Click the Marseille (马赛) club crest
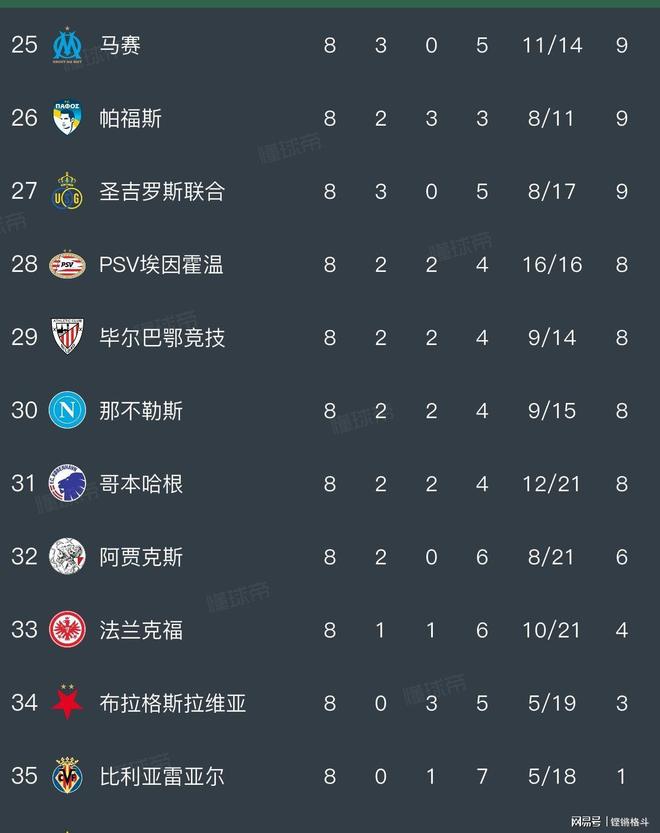This screenshot has width=660, height=833. [67, 46]
